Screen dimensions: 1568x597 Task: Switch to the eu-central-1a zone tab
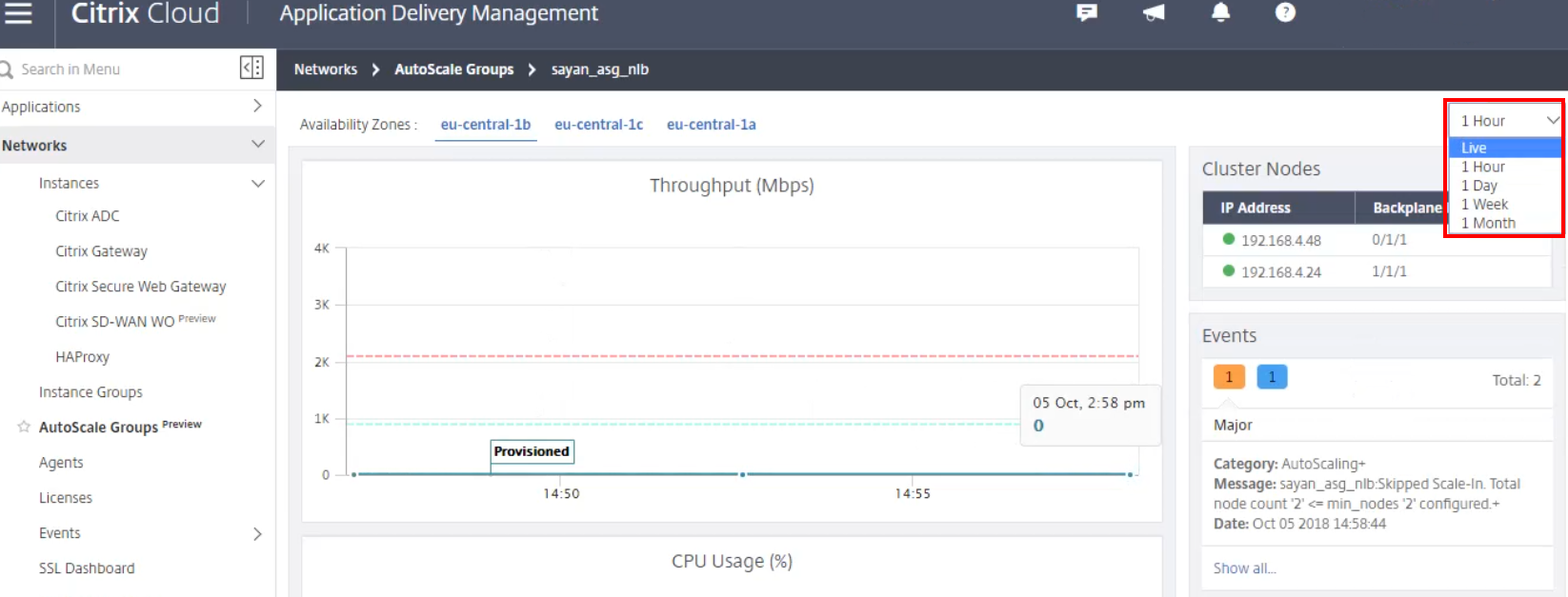(x=711, y=125)
